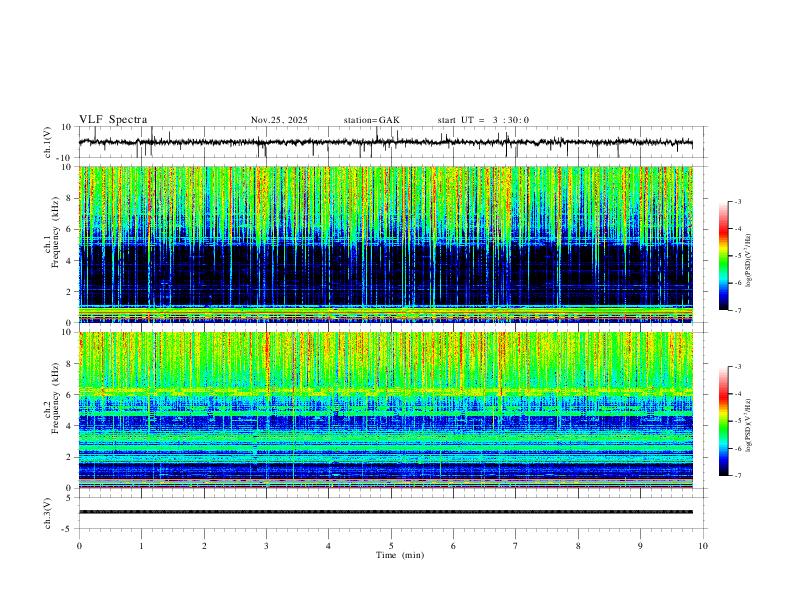Click the "-7" tick on ch.2 color bar
792x612 pixels.
click(x=737, y=475)
